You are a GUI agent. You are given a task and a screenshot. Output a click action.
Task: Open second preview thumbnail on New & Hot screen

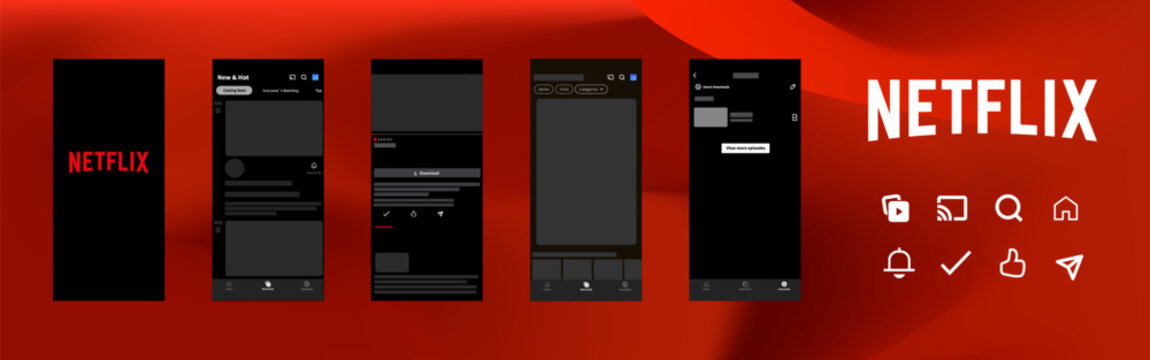274,248
